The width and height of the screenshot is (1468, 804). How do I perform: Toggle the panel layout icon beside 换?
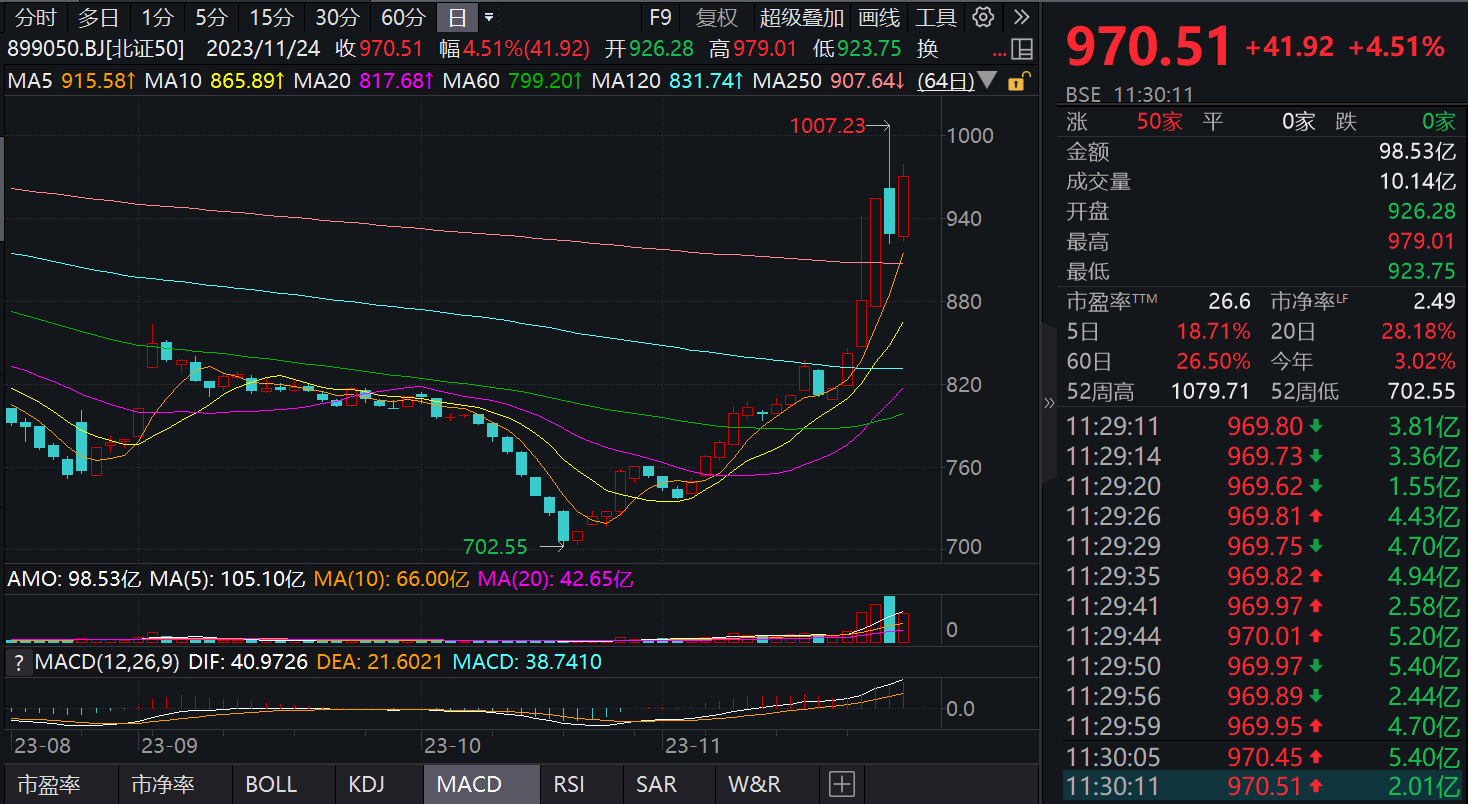1022,49
